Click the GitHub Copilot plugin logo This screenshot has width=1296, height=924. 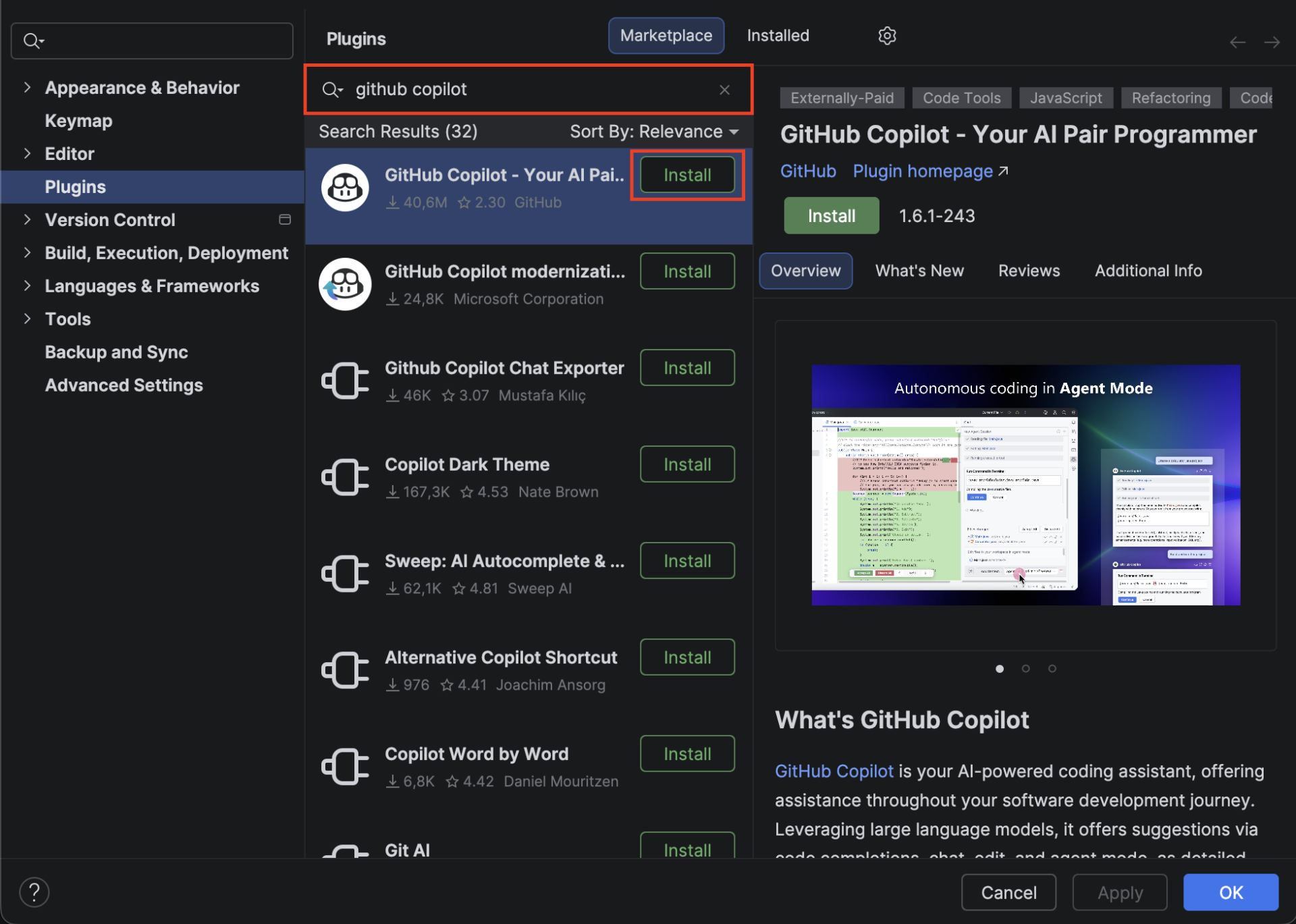(345, 187)
